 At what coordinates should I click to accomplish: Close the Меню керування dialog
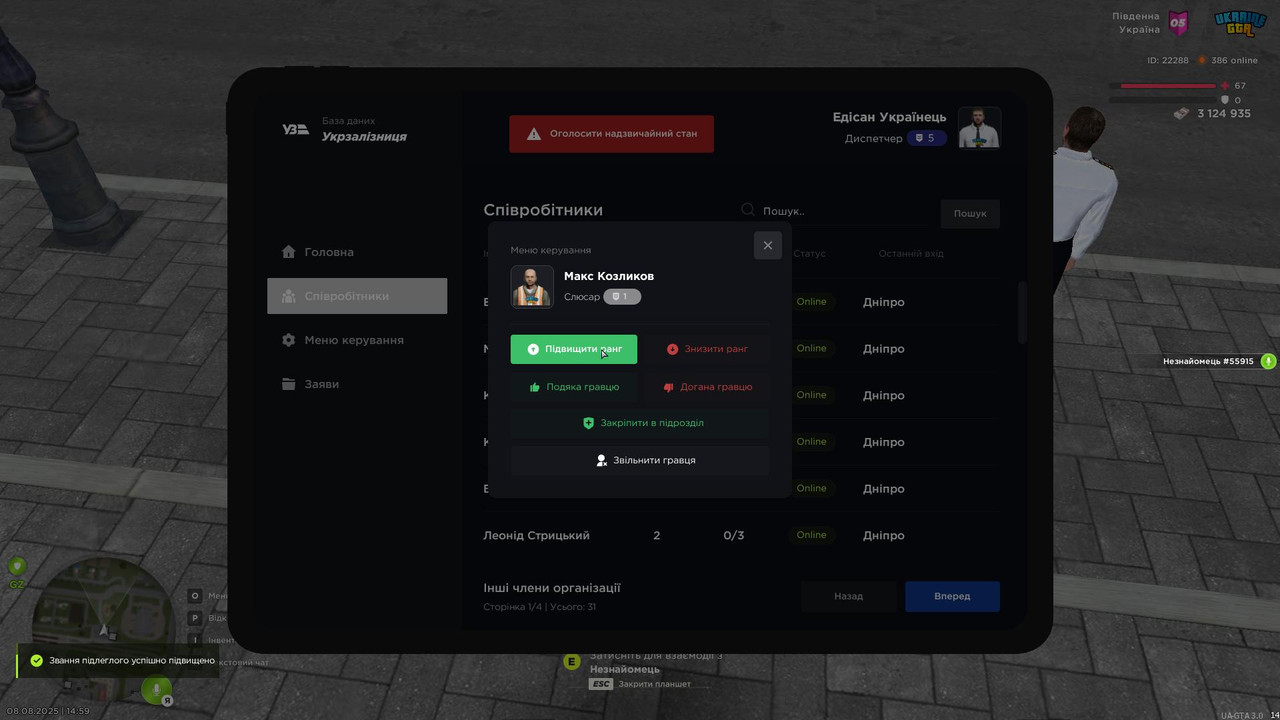click(767, 245)
